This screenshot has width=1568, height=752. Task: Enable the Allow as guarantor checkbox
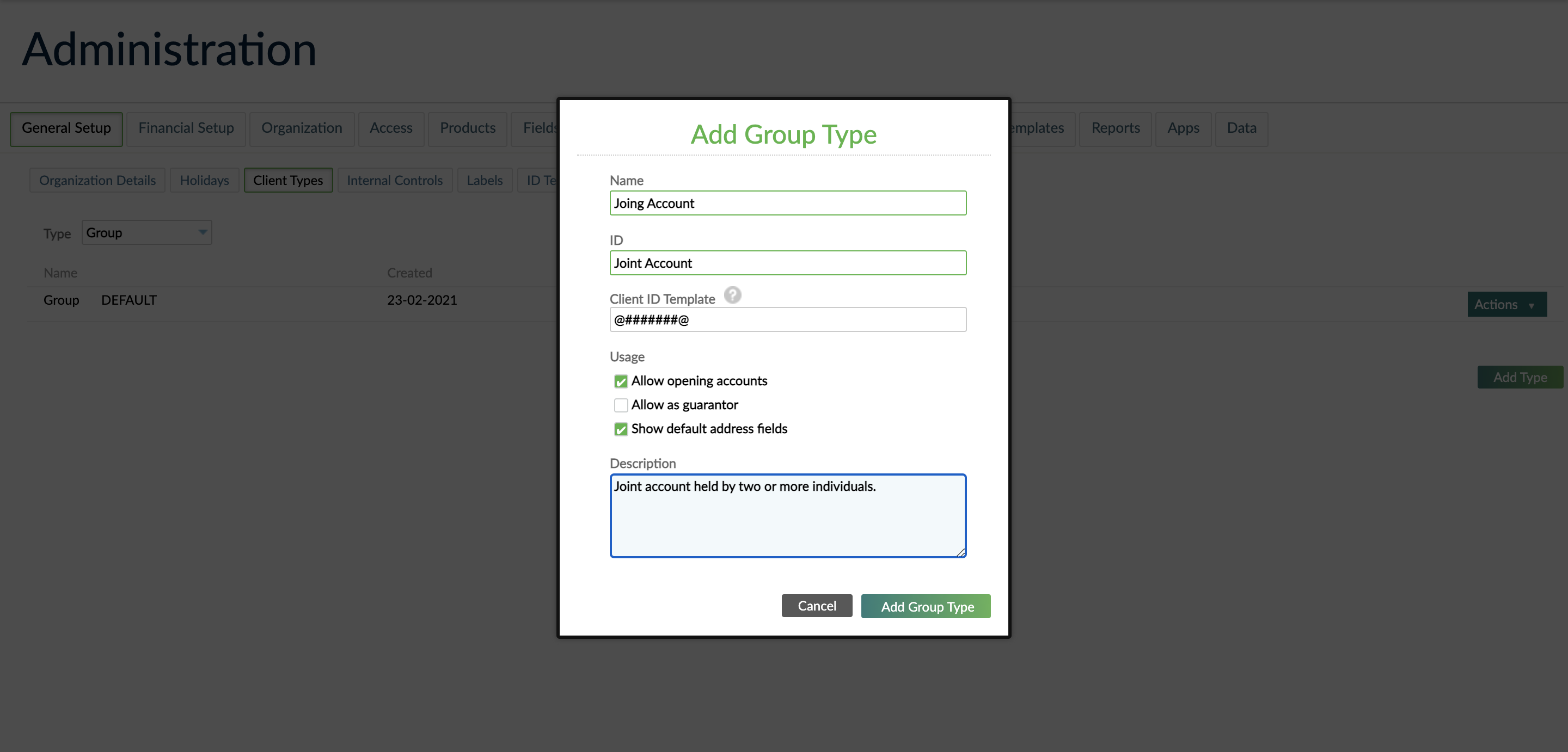pos(621,405)
